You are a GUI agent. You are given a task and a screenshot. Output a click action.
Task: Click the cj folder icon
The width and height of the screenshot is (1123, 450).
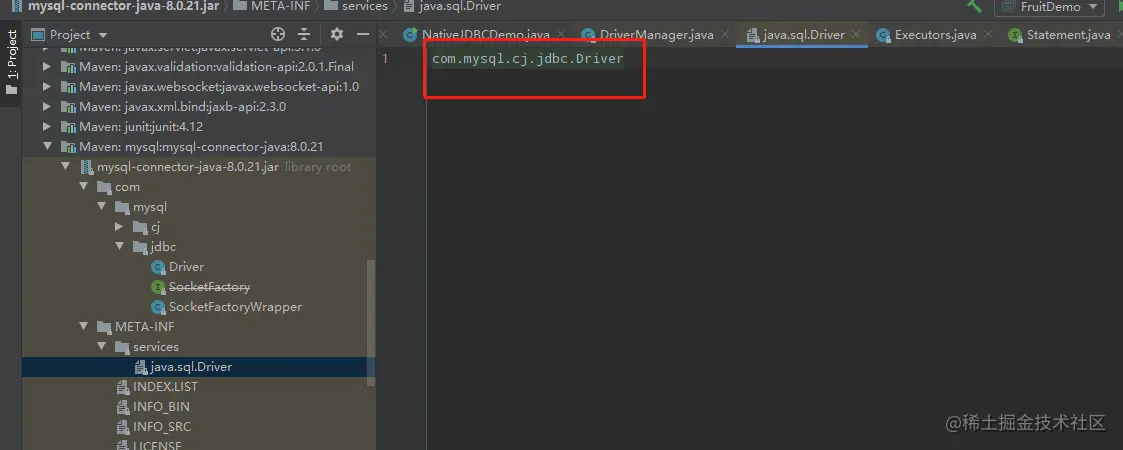click(x=140, y=227)
